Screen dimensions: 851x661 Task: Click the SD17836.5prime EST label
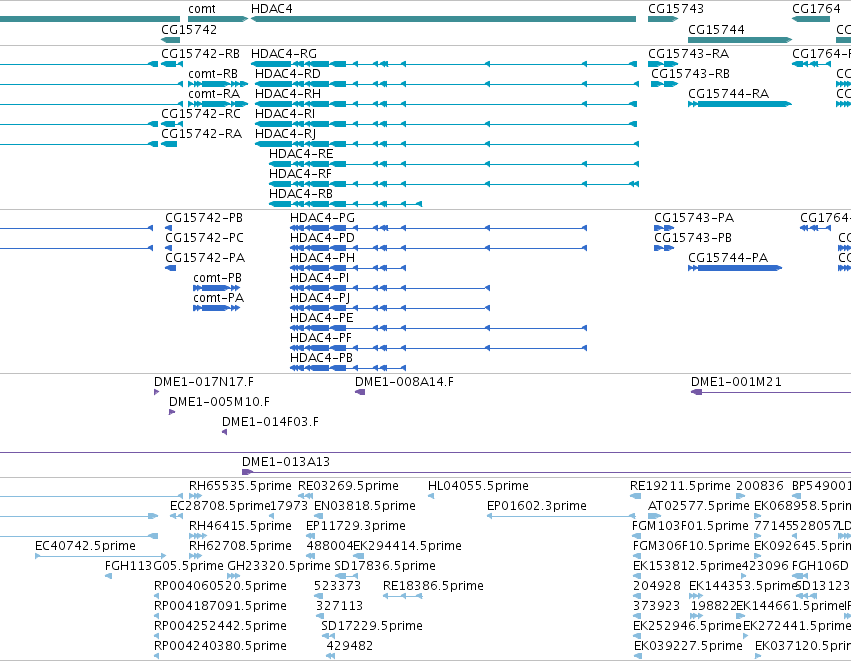(x=385, y=566)
